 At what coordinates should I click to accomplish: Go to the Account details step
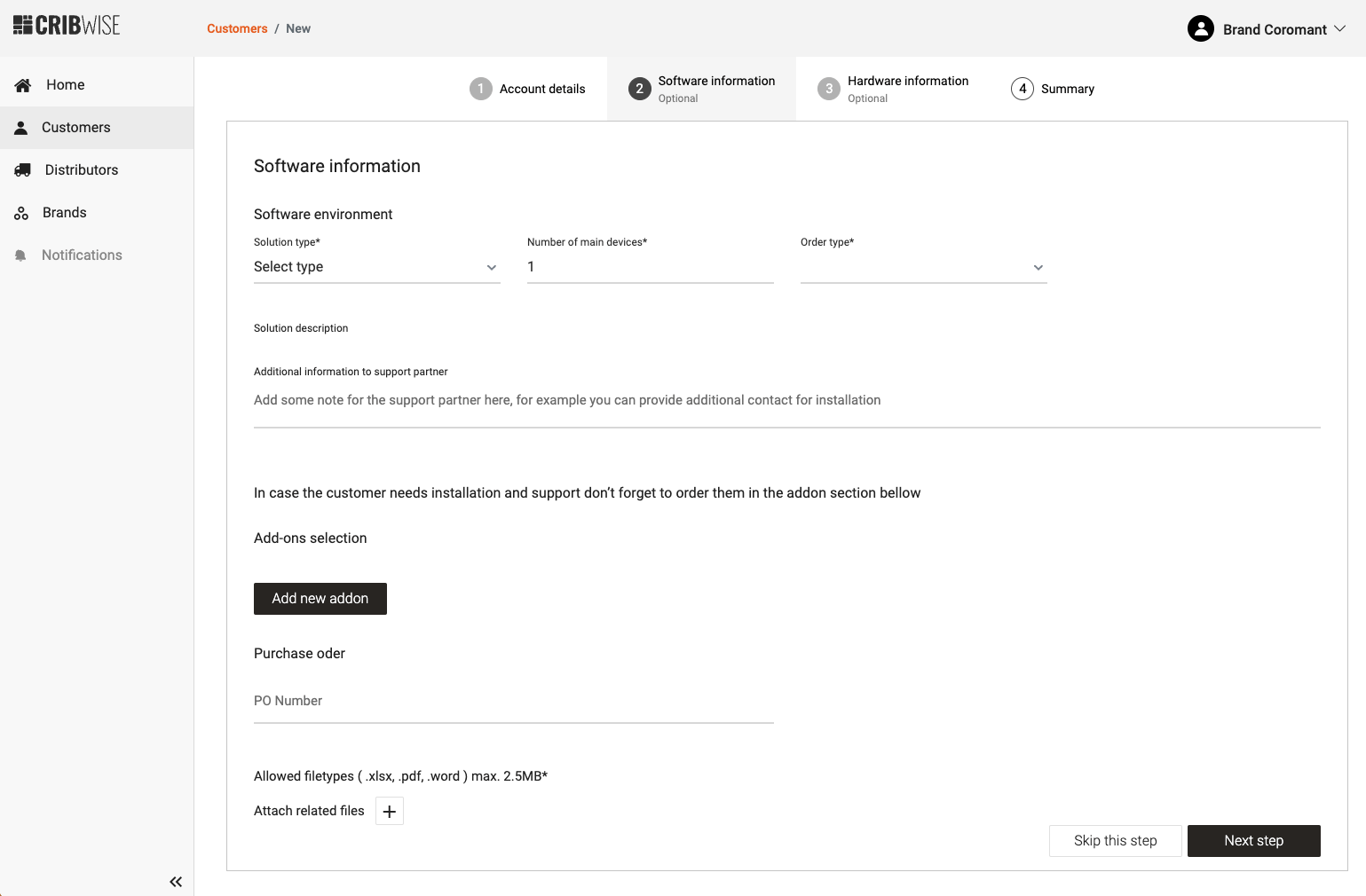(x=528, y=89)
